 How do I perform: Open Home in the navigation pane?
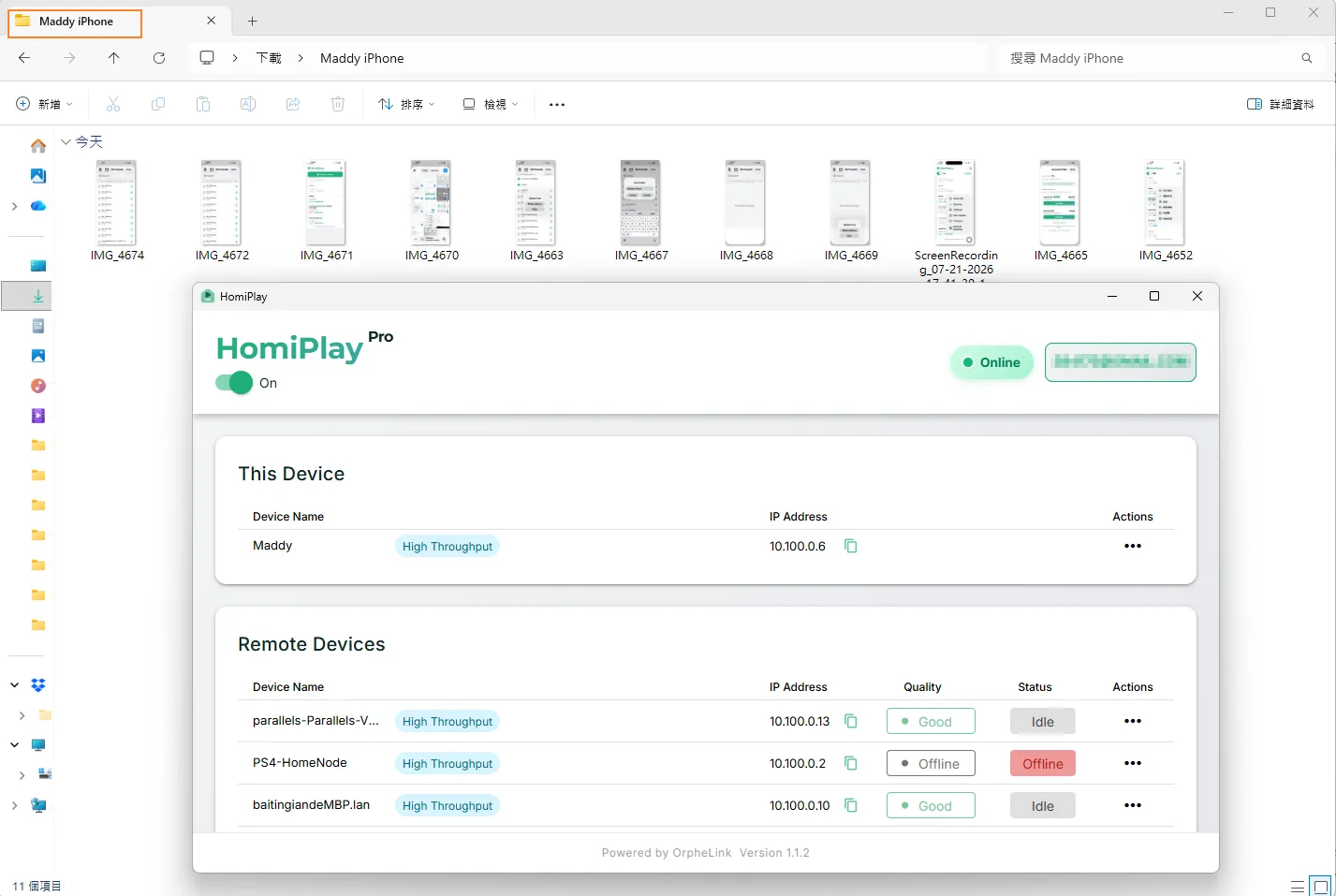(x=38, y=146)
